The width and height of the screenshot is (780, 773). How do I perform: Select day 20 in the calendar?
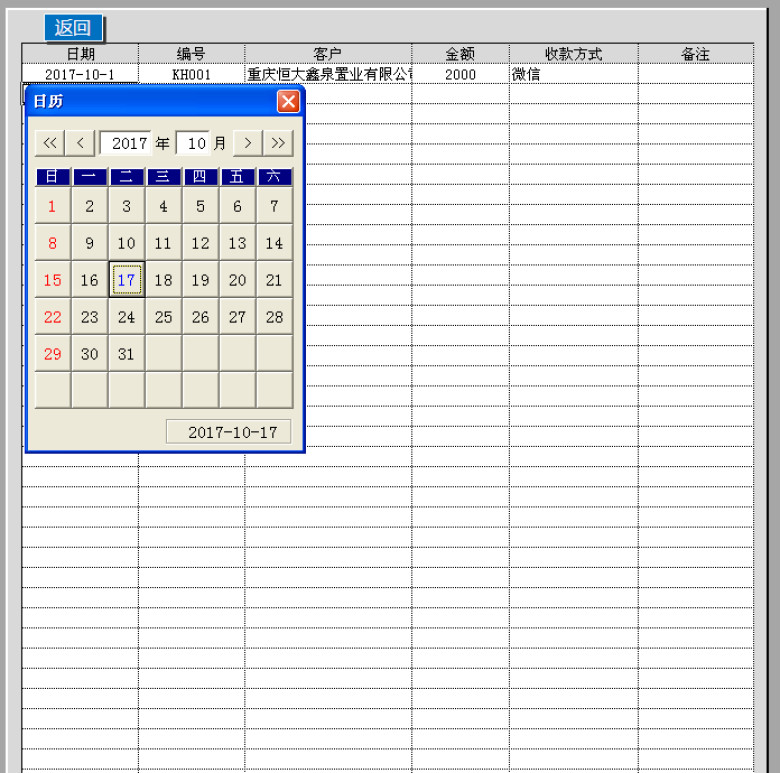click(237, 280)
